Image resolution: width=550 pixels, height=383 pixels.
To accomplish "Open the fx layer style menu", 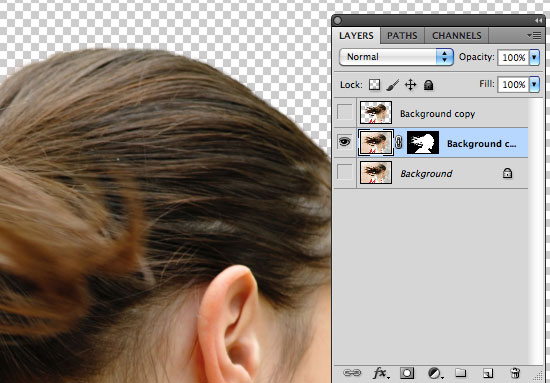I will [380, 373].
